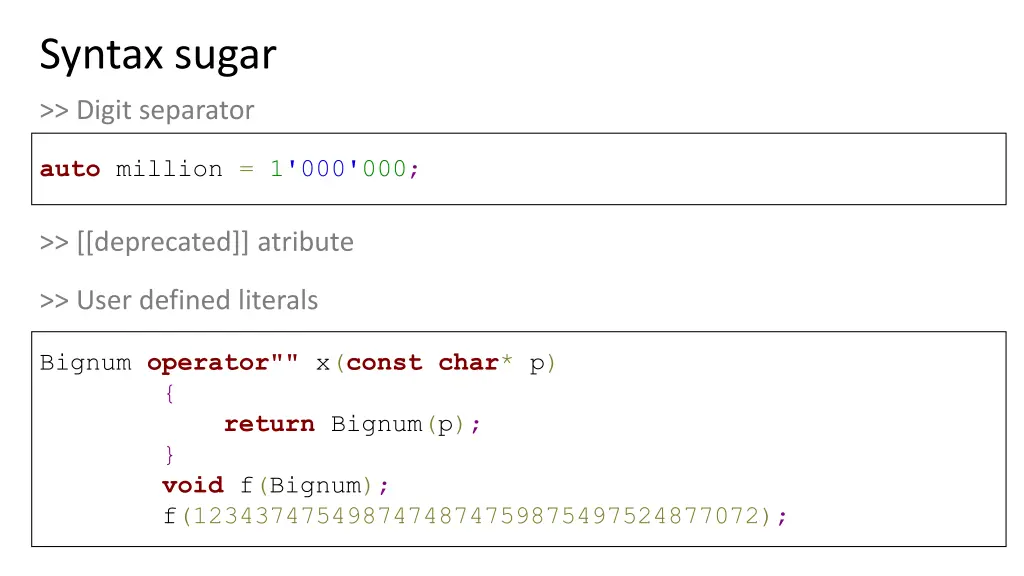Click the closing curly brace
Viewport: 1024px width, 576px height.
pos(169,455)
